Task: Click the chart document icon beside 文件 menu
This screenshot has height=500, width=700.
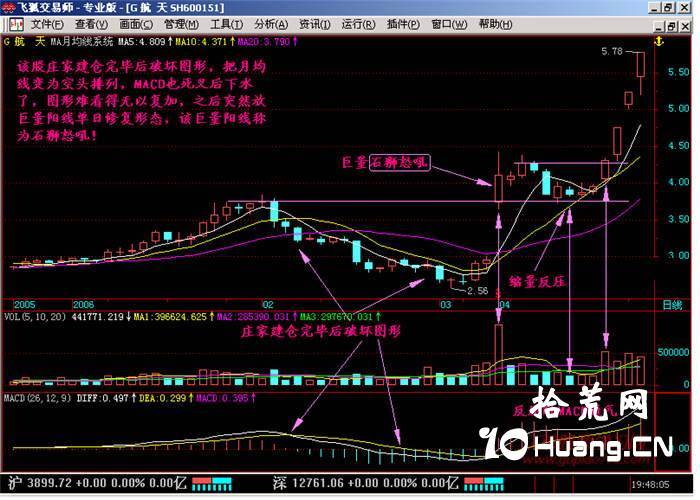Action: (x=16, y=25)
